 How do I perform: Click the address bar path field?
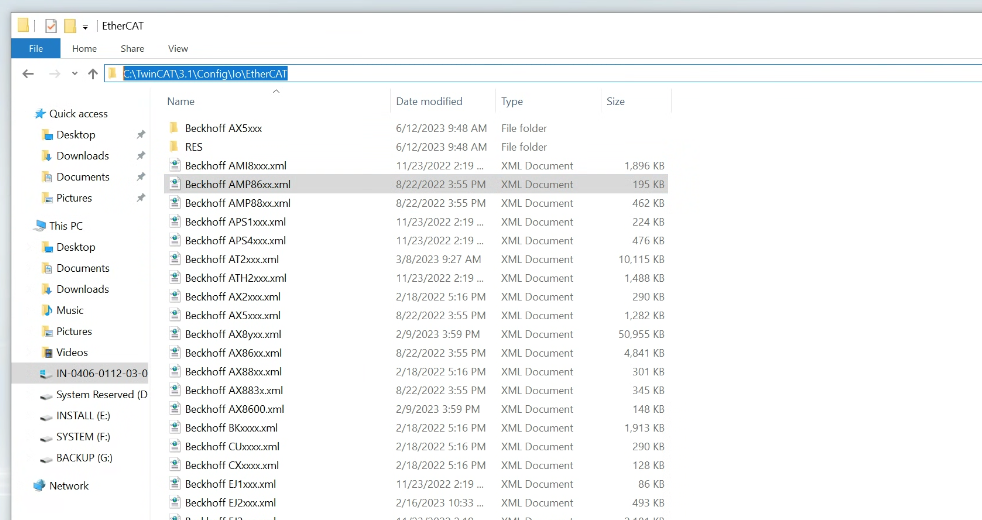pos(543,74)
